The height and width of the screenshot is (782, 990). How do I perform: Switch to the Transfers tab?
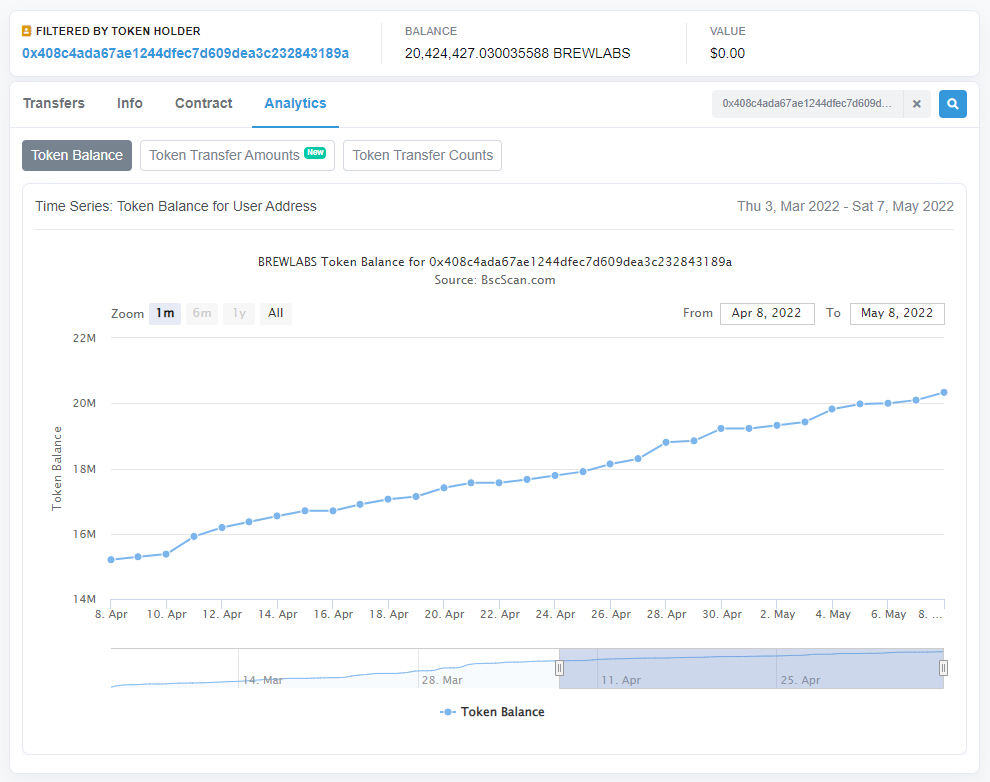coord(54,103)
